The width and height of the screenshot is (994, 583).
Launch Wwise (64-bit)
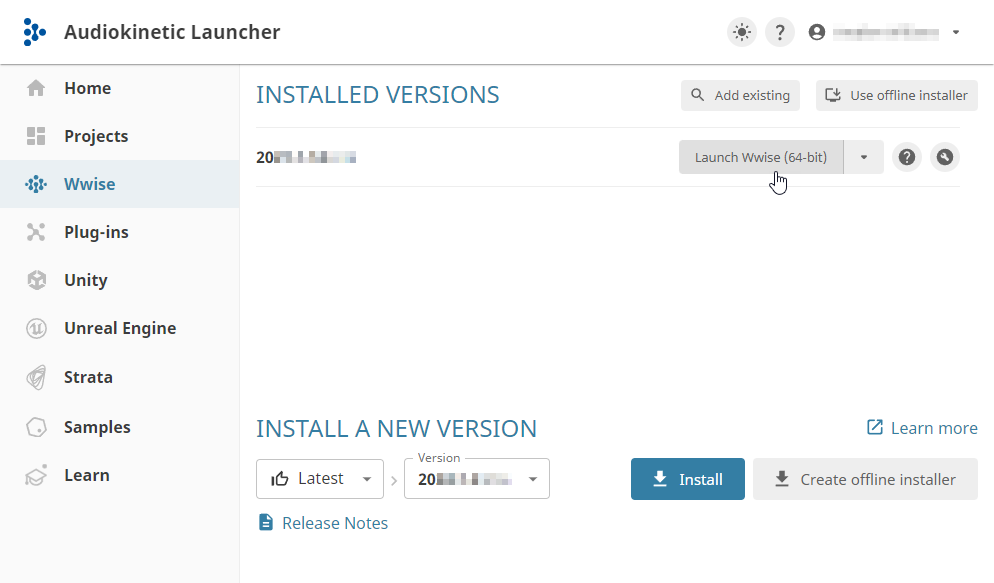(x=760, y=157)
